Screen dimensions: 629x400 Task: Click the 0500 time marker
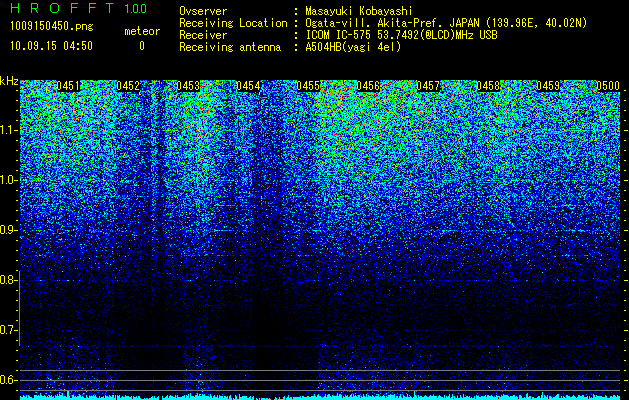click(x=608, y=86)
